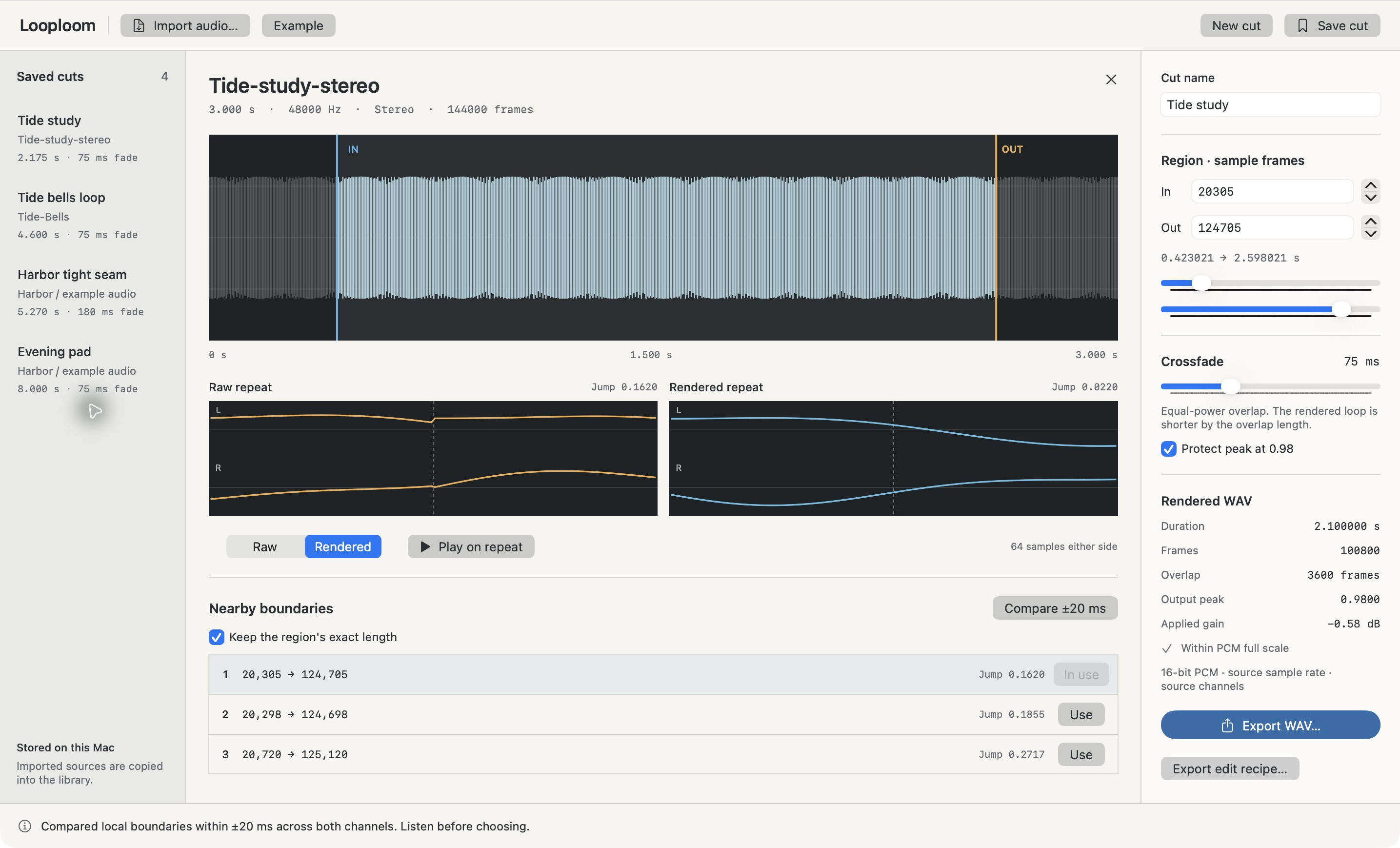
Task: Click the info icon in the status bar
Action: (x=24, y=826)
